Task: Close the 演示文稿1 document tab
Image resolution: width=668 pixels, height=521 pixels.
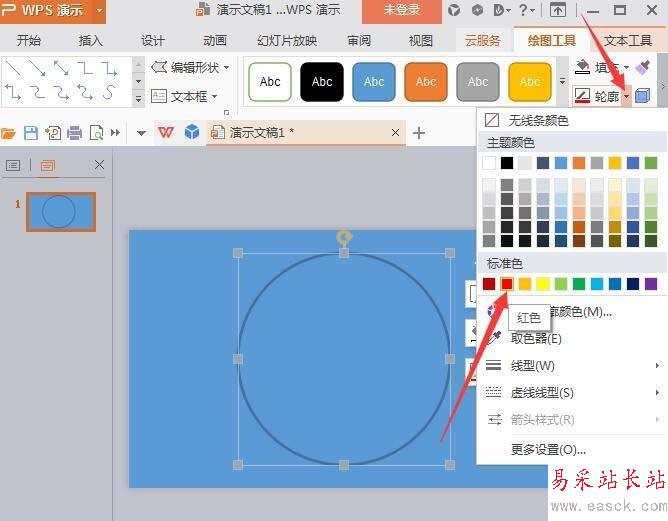Action: (x=395, y=132)
